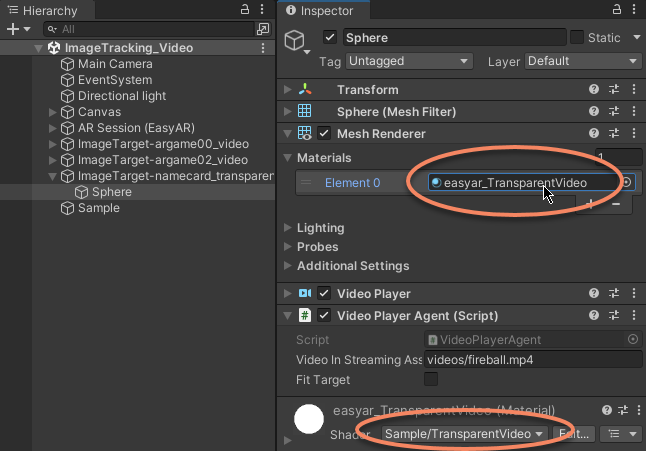Disable the Mesh Renderer component checkbox
This screenshot has height=451, width=646.
pos(324,134)
